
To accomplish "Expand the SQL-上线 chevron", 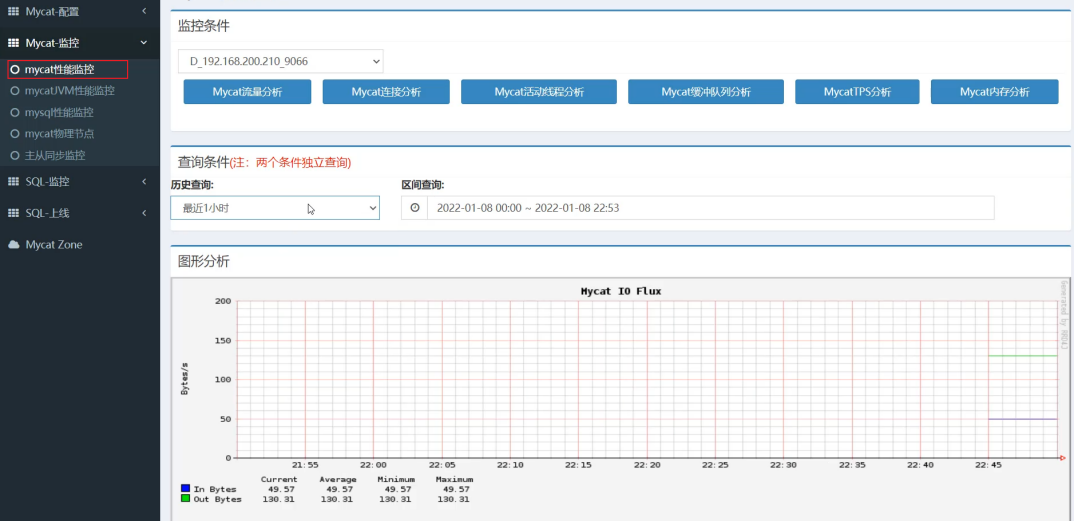I will coord(144,213).
